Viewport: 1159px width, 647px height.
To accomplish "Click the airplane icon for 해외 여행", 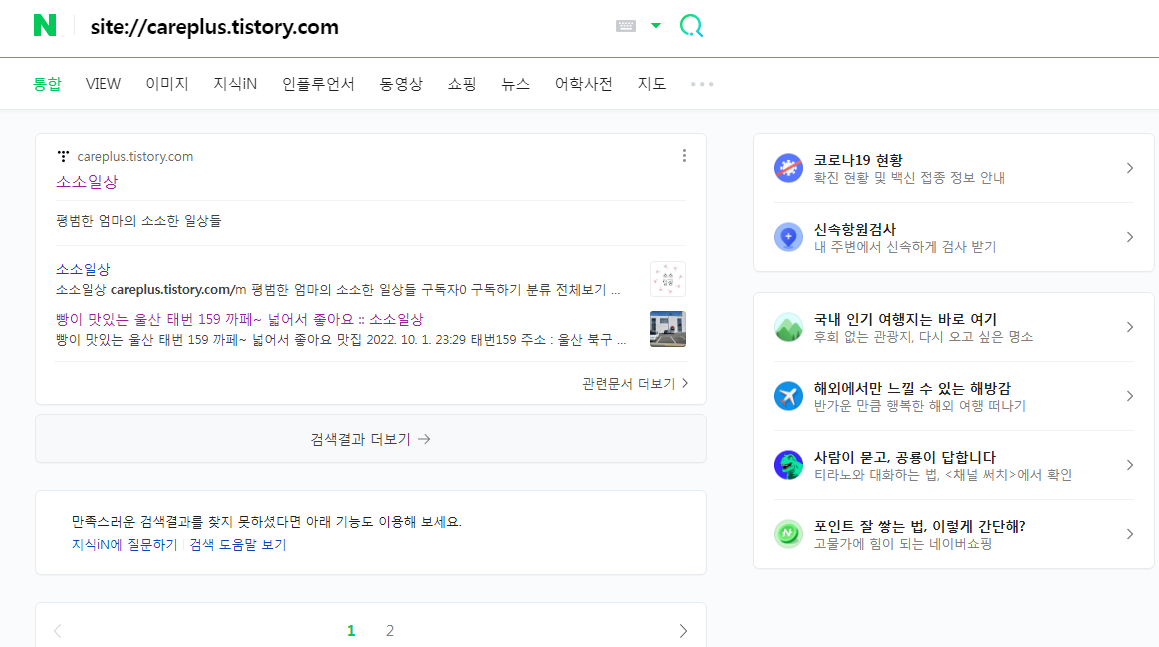I will (788, 396).
